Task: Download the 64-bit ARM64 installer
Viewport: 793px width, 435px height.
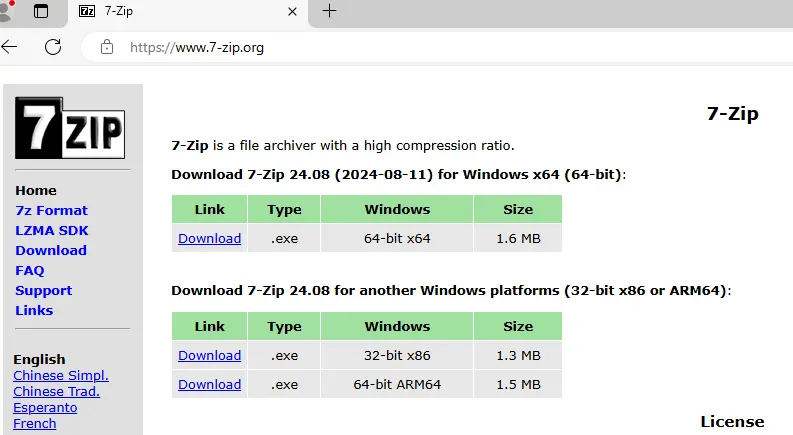Action: coord(209,384)
